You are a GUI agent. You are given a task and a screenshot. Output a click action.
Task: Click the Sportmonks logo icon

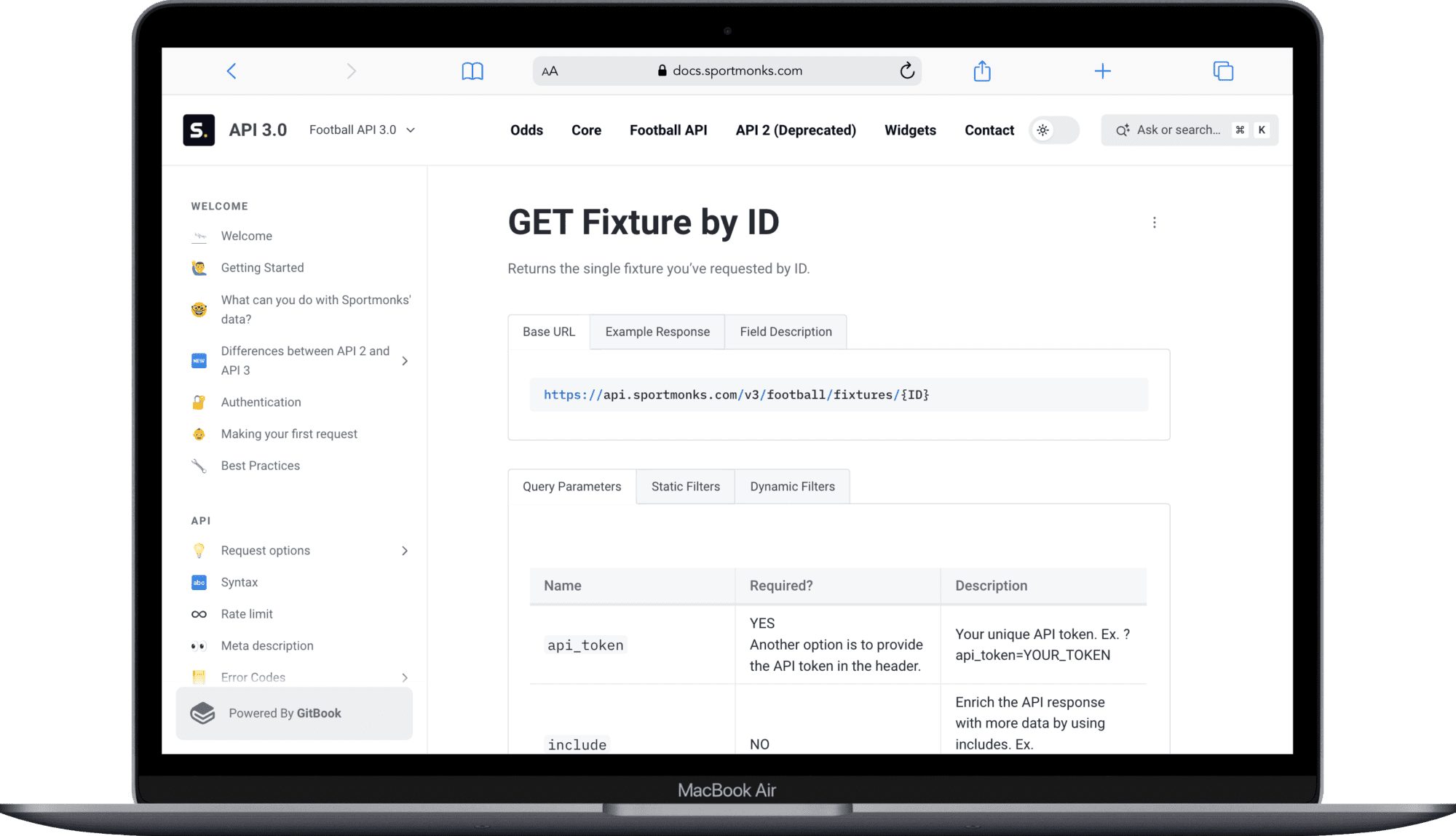(199, 130)
